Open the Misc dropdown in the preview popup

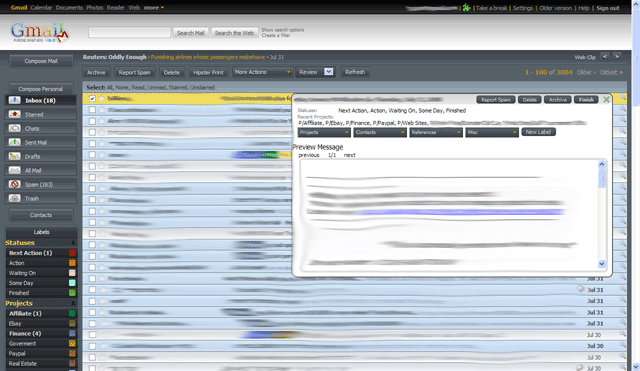pos(492,132)
